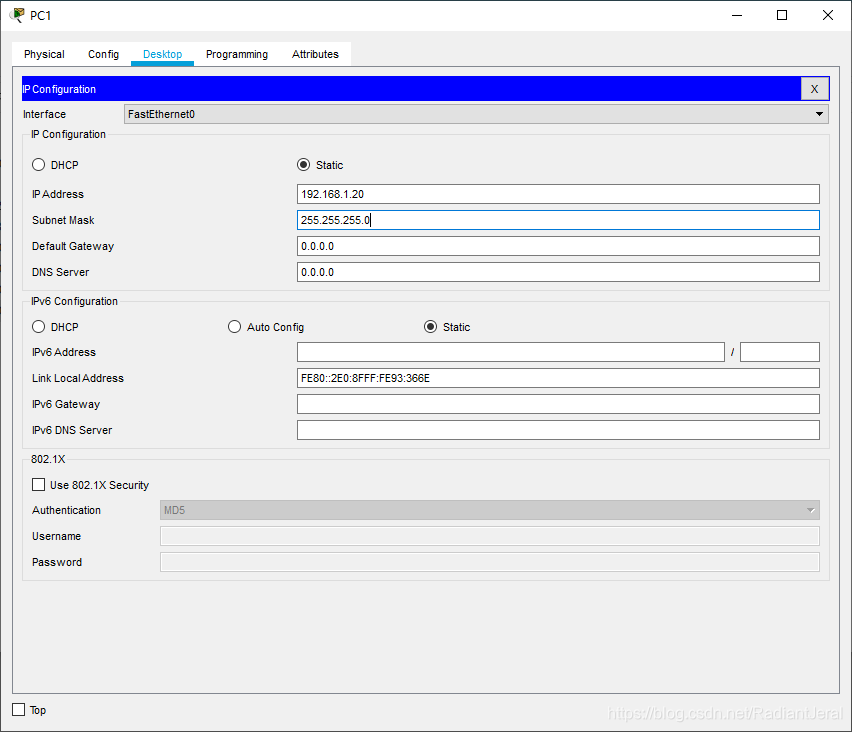Click the DNS Server input field
The image size is (852, 732).
558,272
